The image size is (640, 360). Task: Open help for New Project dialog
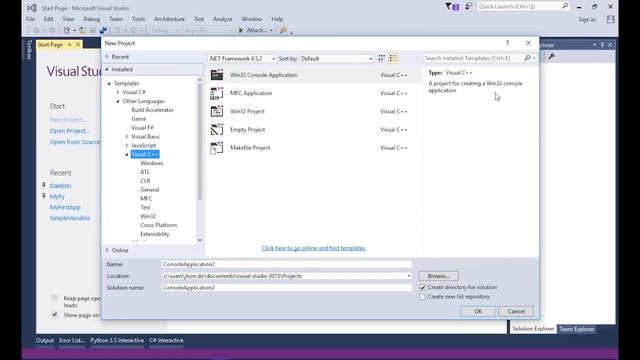(507, 43)
